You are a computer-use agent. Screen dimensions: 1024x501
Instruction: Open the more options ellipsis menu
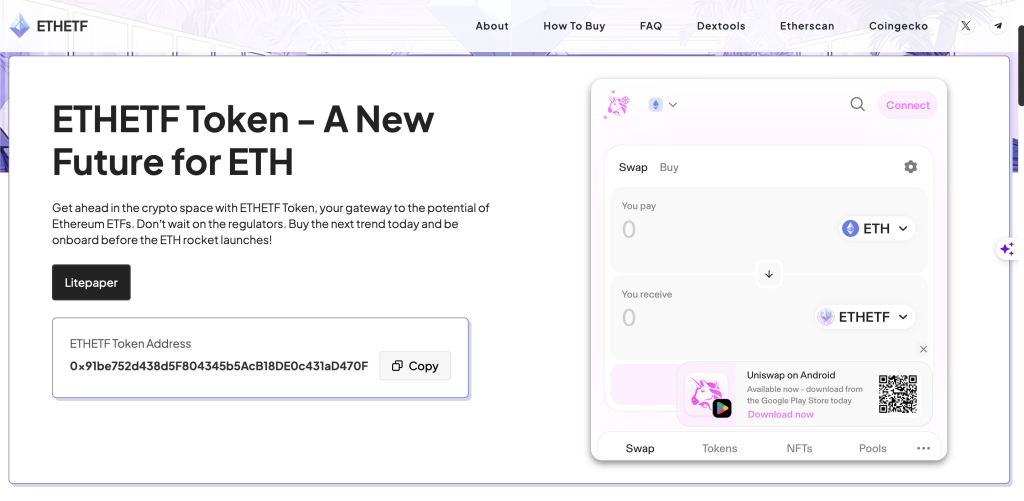pyautogui.click(x=923, y=448)
